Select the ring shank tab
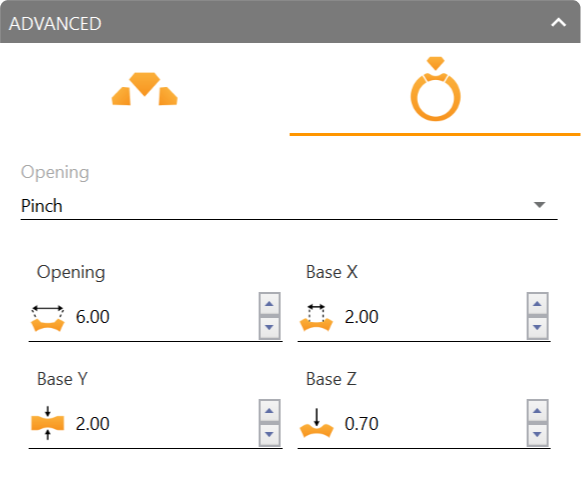The image size is (581, 479). (x=435, y=89)
